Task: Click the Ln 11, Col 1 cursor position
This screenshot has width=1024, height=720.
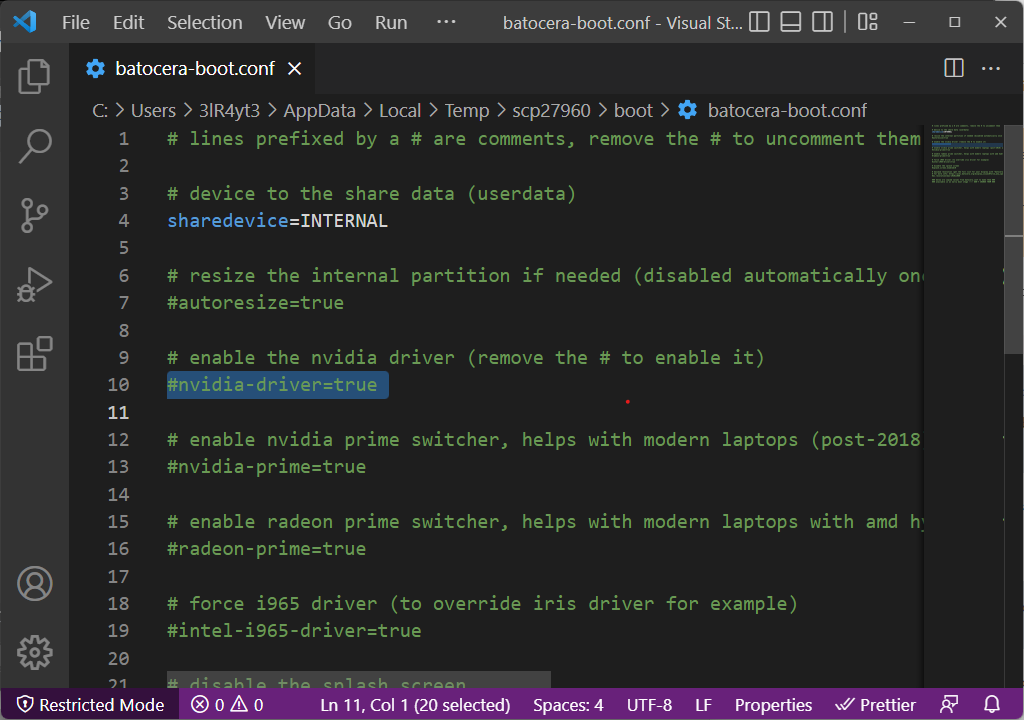Action: click(x=415, y=704)
